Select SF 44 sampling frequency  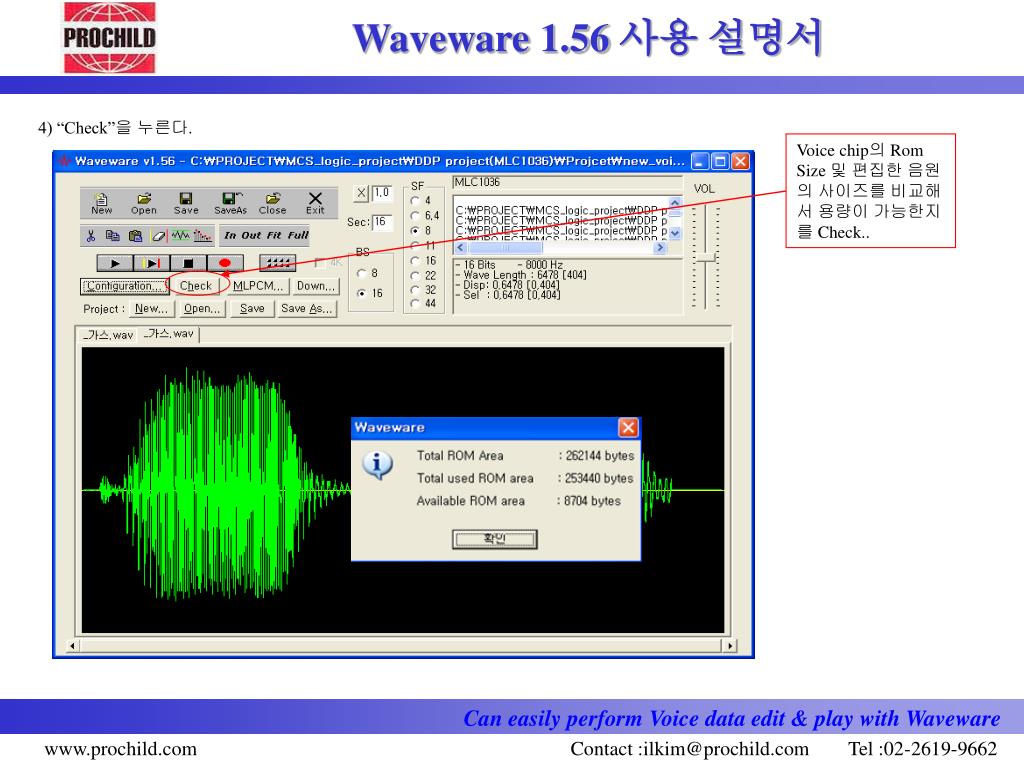click(415, 304)
